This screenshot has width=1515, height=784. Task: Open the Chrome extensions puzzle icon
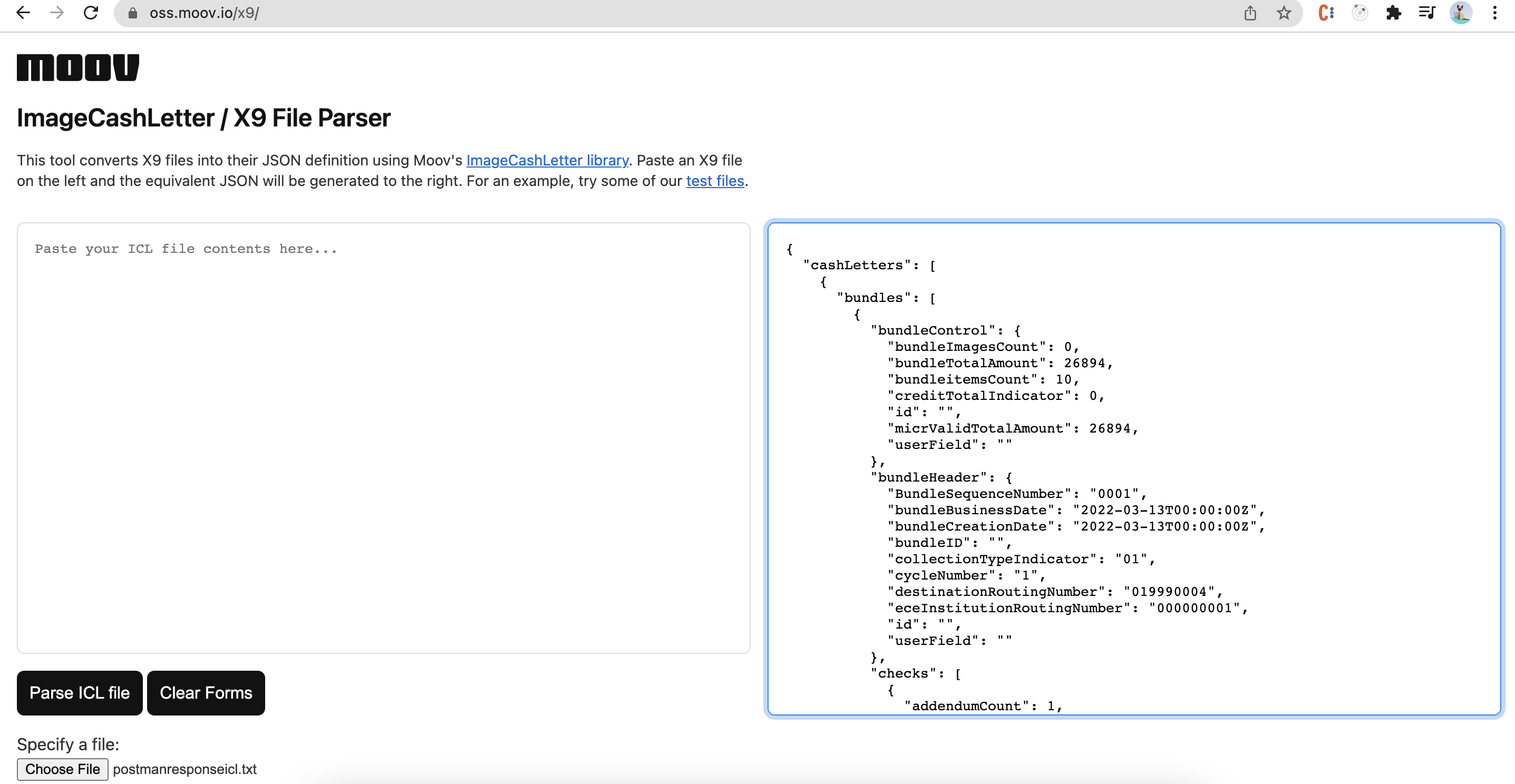(x=1393, y=12)
